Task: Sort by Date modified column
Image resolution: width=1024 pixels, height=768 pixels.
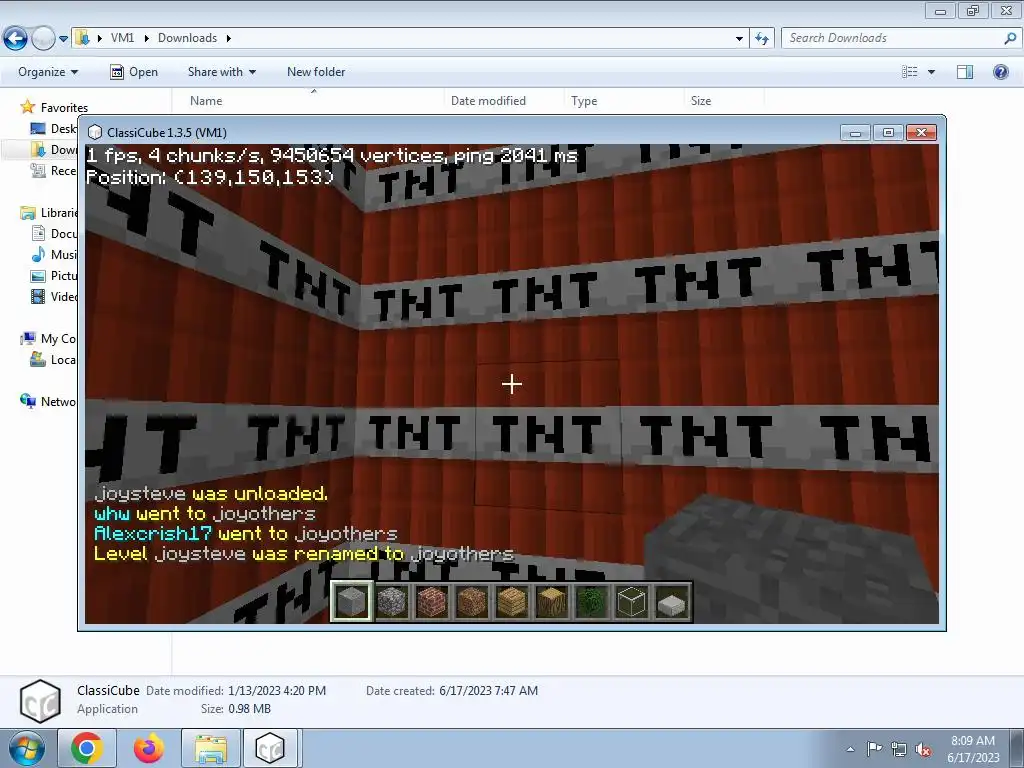Action: click(x=504, y=101)
